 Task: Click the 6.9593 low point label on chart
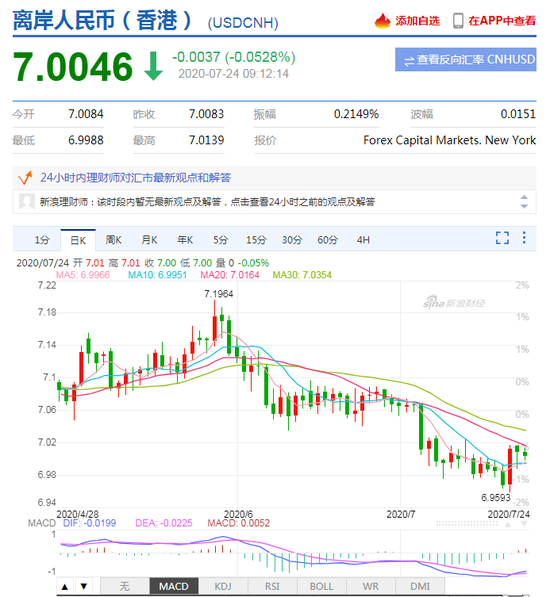coord(496,498)
